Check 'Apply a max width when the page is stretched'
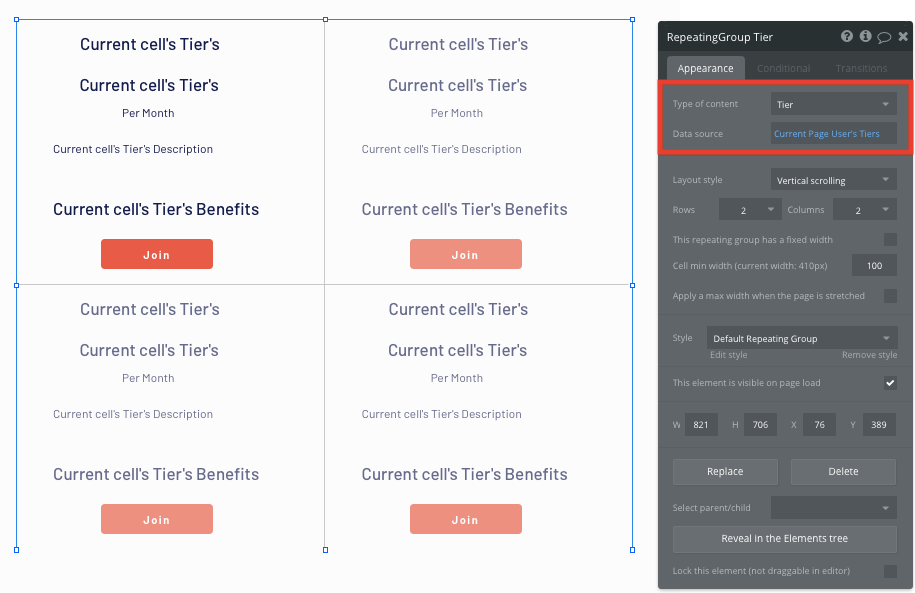 pyautogui.click(x=890, y=295)
